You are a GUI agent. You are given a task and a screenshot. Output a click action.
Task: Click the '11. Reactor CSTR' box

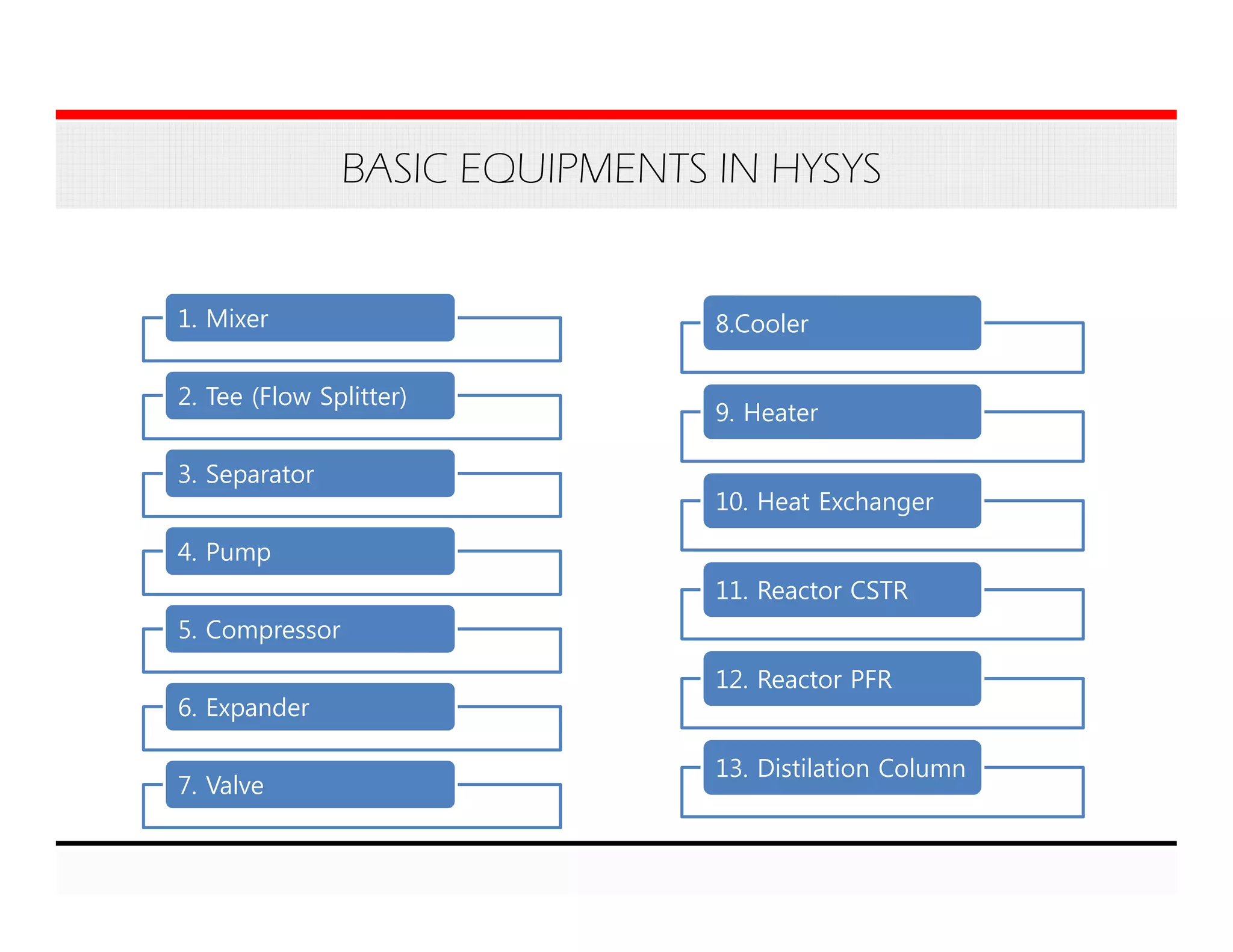coord(842,590)
